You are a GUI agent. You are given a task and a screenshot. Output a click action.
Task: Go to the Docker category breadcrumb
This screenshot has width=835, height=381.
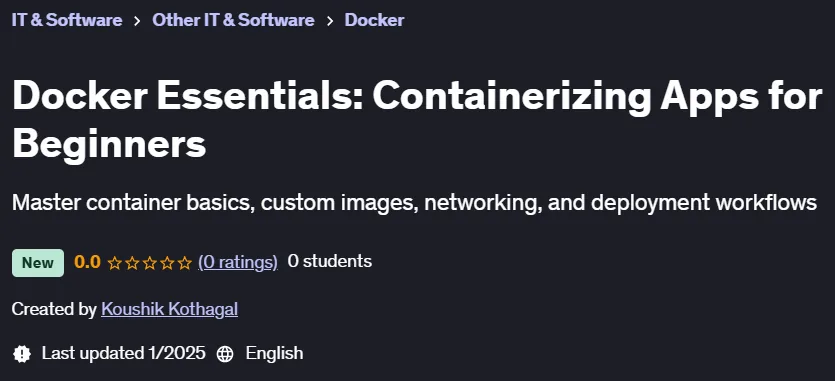tap(374, 20)
